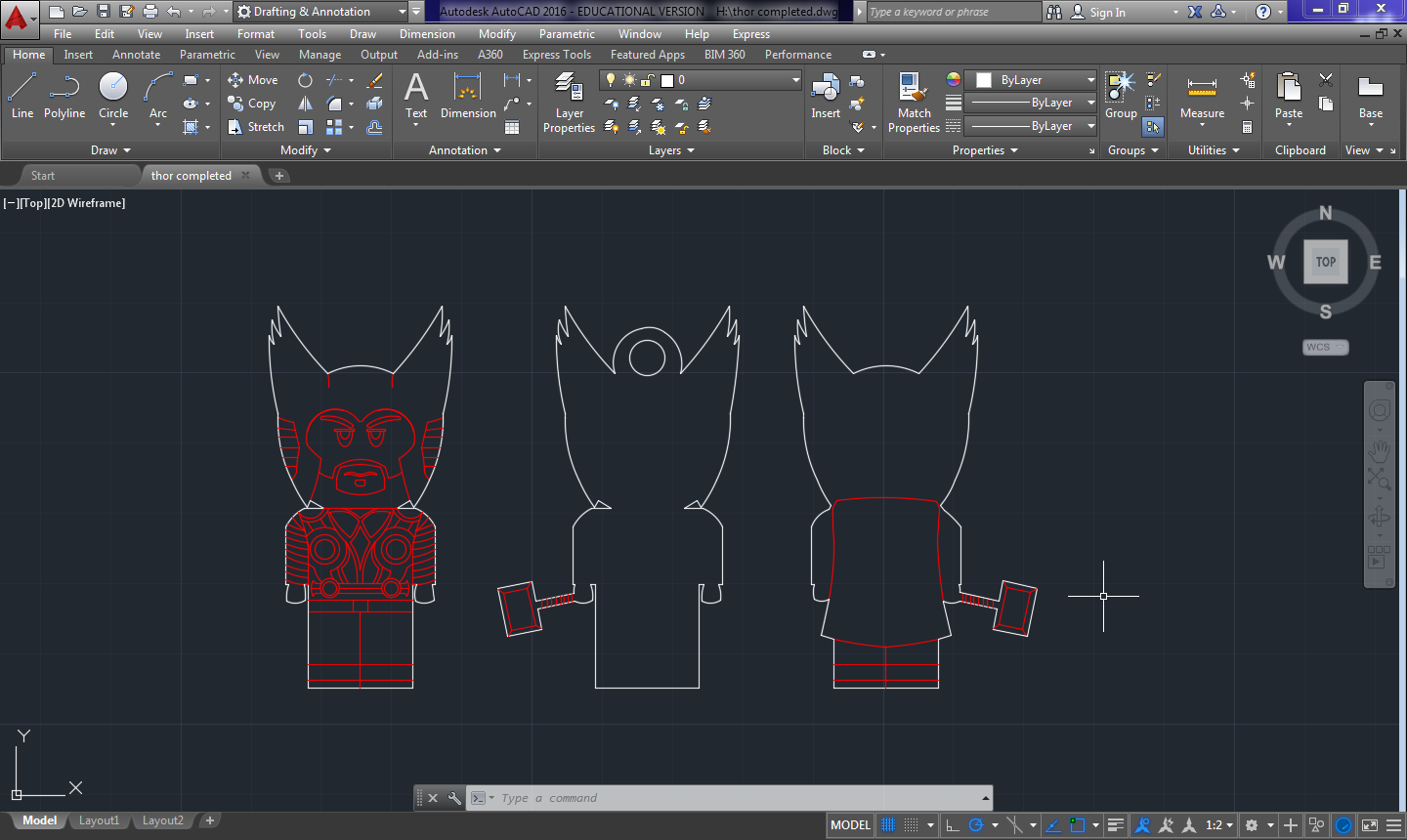Expand the Draw panel
The width and height of the screenshot is (1407, 840).
[110, 150]
